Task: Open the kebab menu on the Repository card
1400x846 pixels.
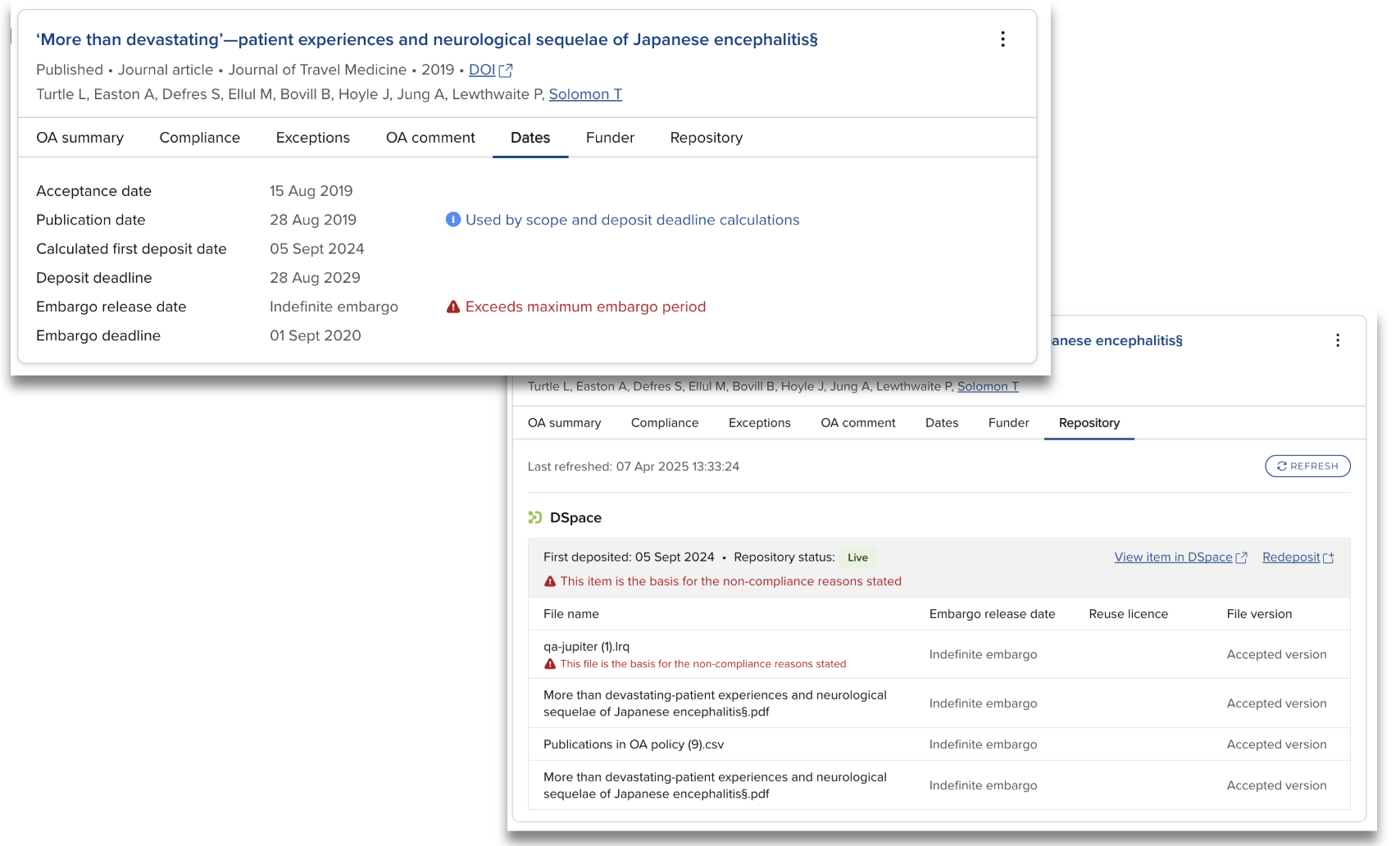Action: (x=1338, y=340)
